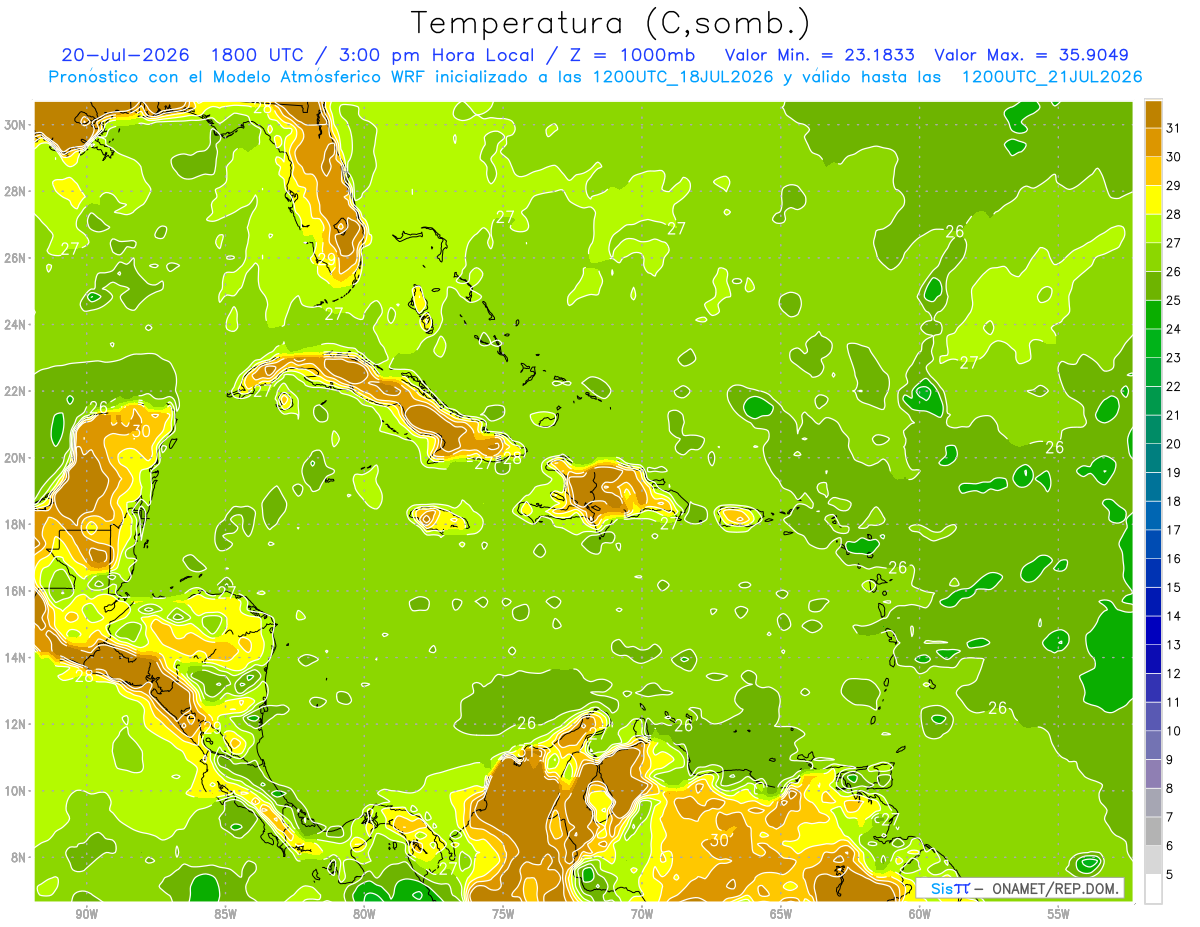Click the '17' label on the color scale
The height and width of the screenshot is (927, 1200).
1174,529
